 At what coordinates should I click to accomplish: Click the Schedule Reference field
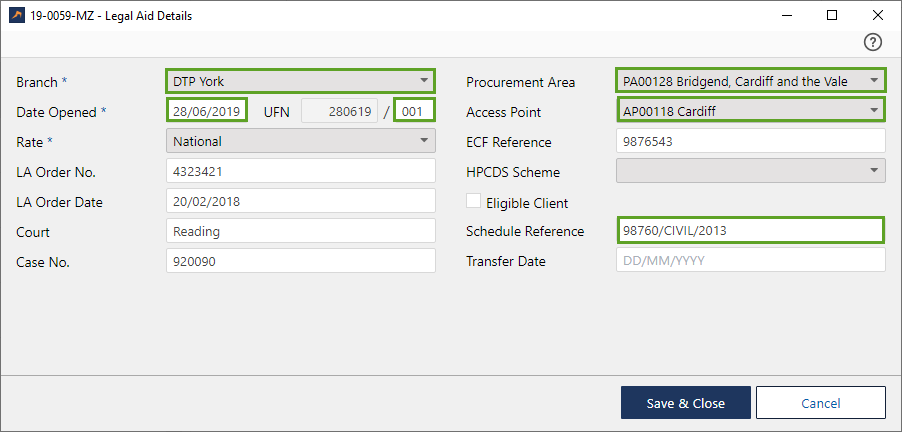(750, 232)
